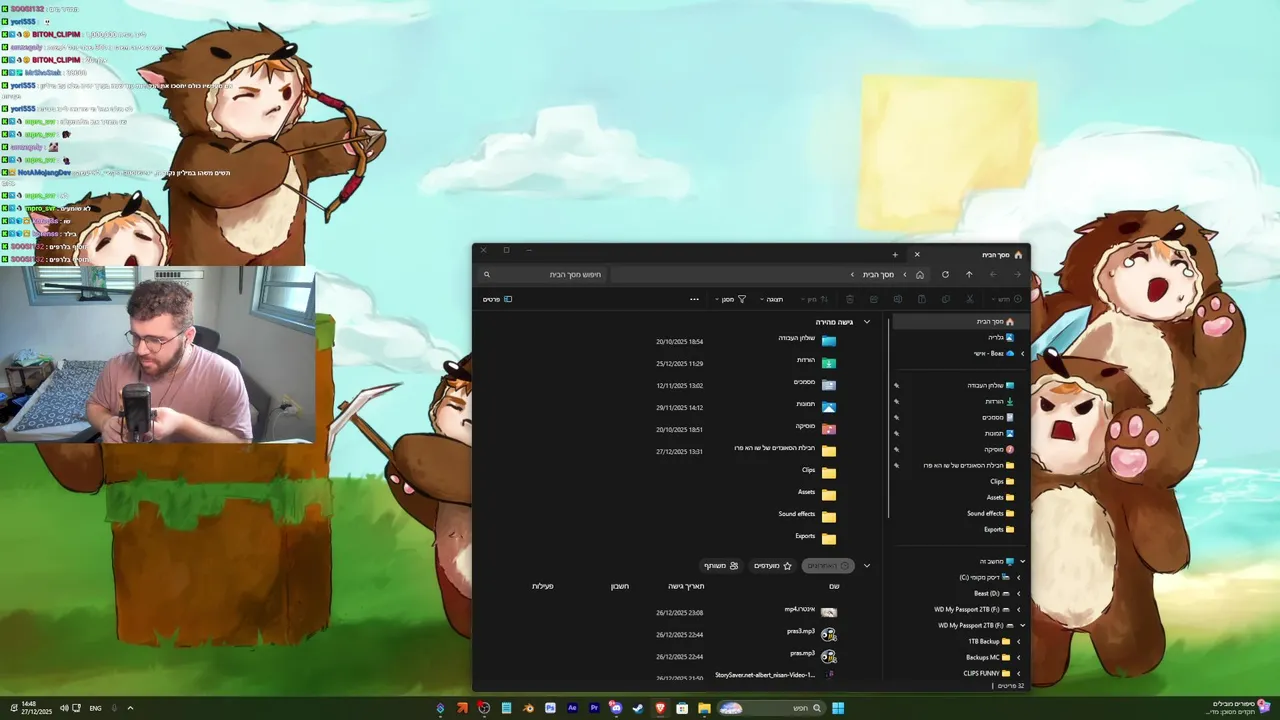Image resolution: width=1280 pixels, height=720 pixels.
Task: Open Steam from the taskbar
Action: pyautogui.click(x=638, y=708)
